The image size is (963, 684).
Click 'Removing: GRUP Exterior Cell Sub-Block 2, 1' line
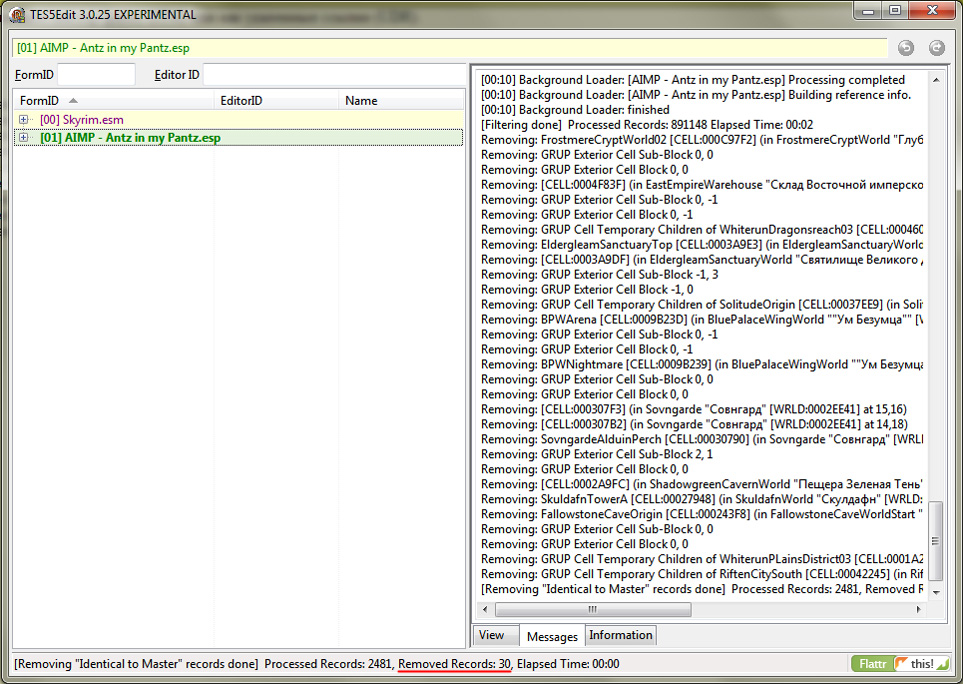(597, 454)
